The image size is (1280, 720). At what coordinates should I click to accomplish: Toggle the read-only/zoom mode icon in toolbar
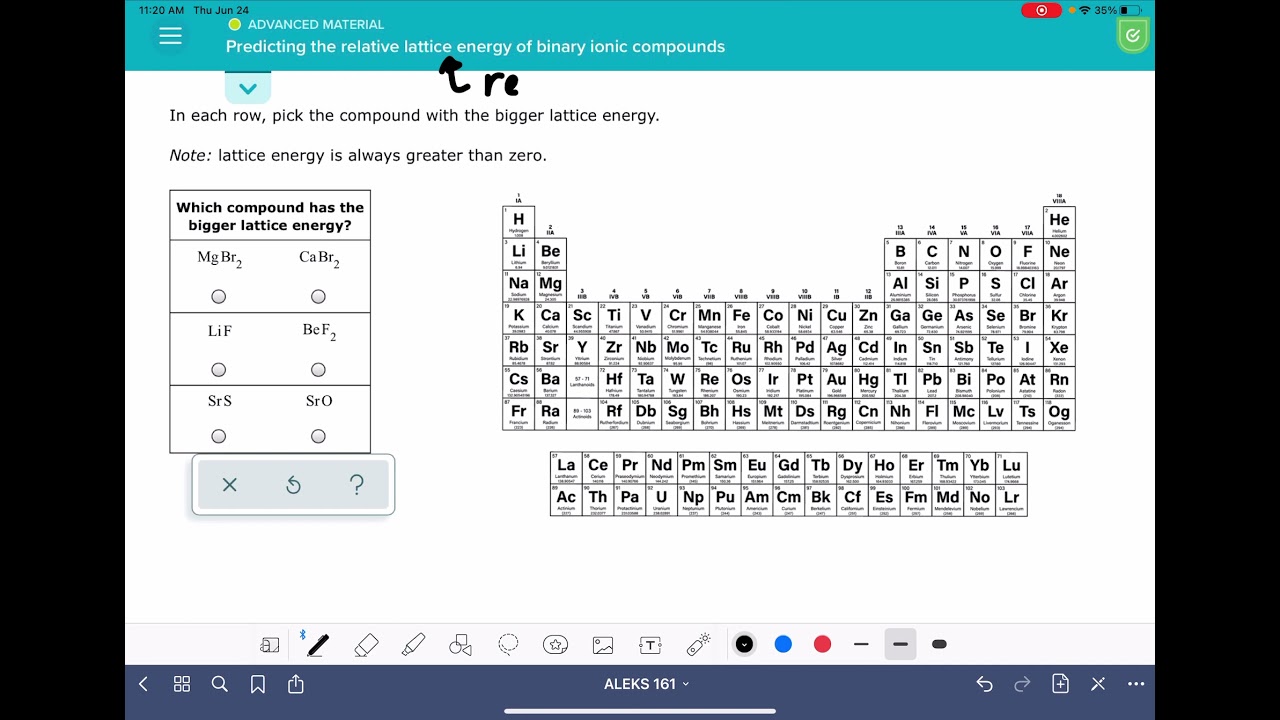point(270,645)
